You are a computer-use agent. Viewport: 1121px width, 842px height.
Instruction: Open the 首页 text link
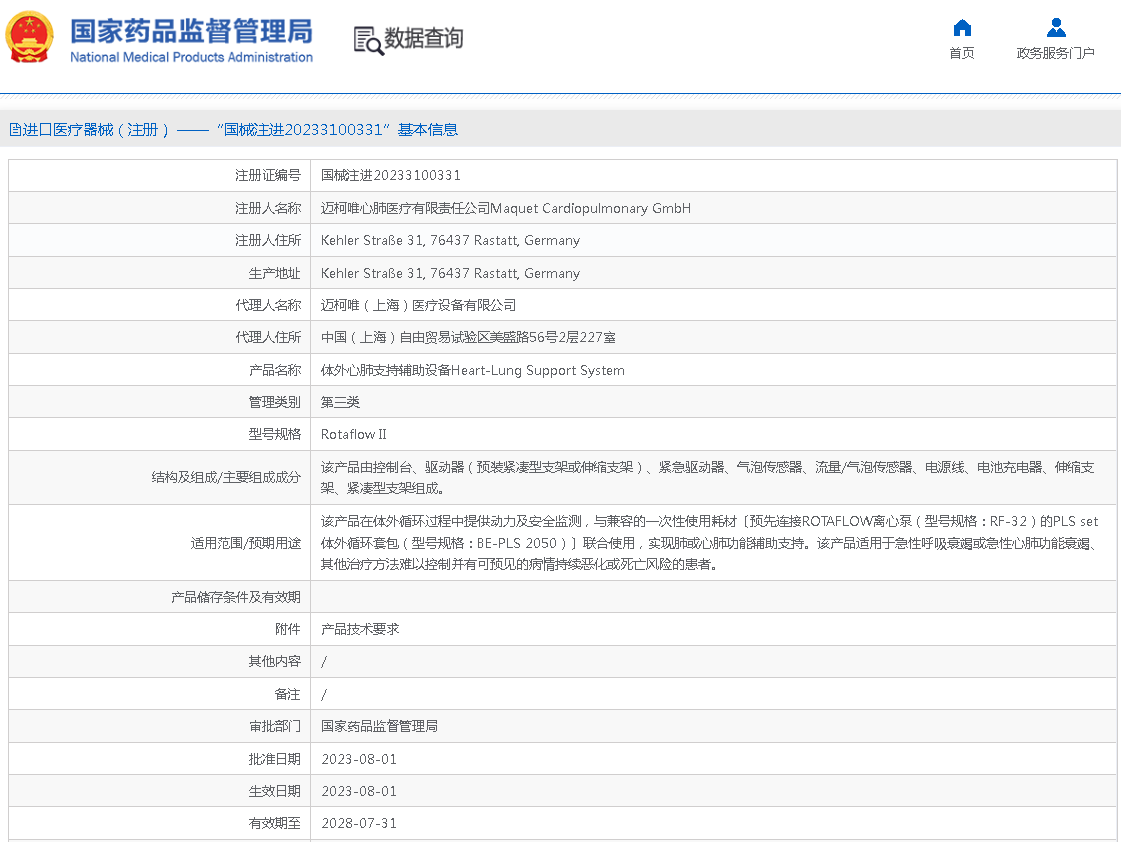[962, 53]
